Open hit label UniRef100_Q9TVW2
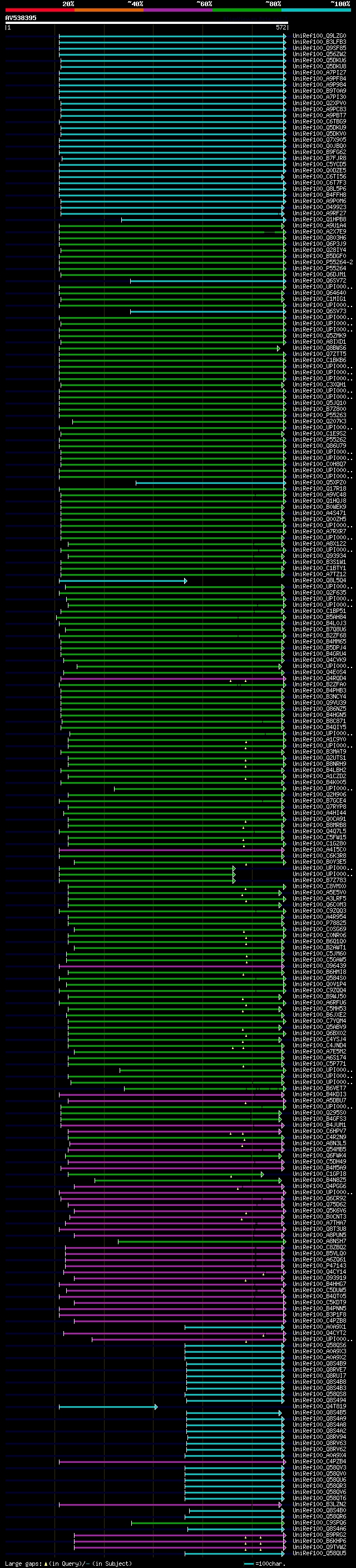 tap(319, 1547)
